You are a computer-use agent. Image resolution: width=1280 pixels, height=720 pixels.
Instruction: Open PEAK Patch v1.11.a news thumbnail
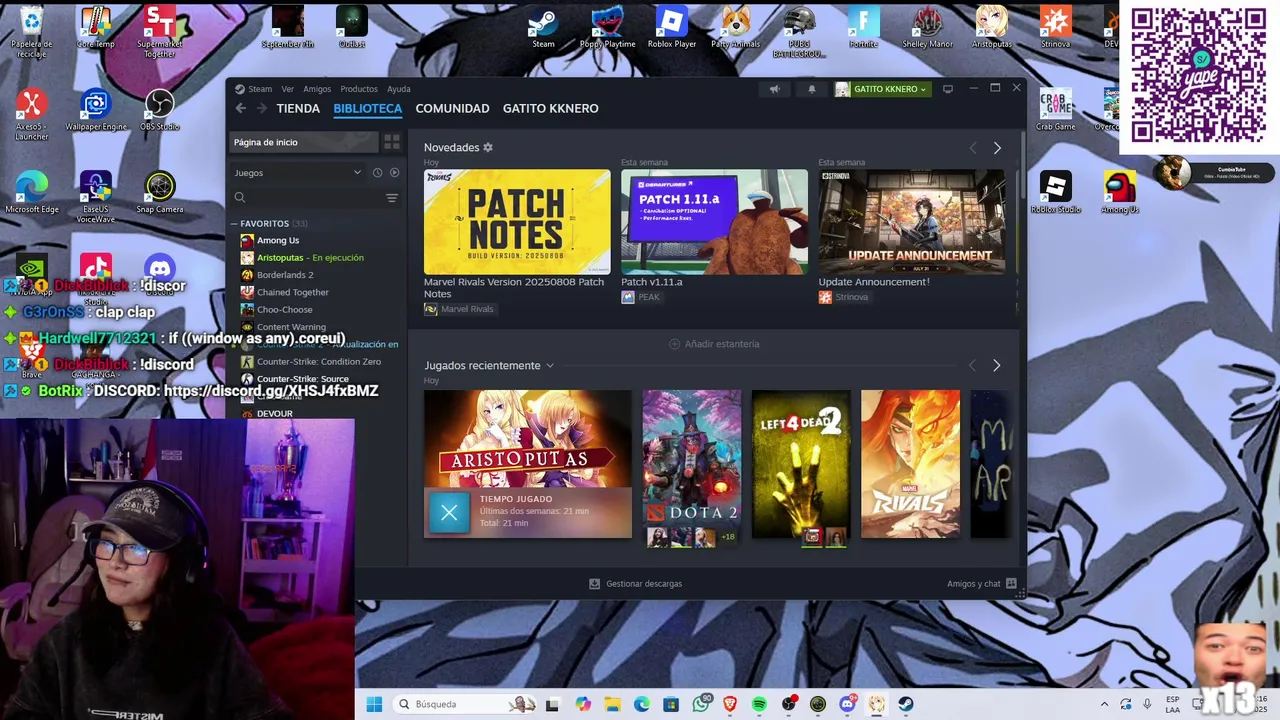pos(714,222)
